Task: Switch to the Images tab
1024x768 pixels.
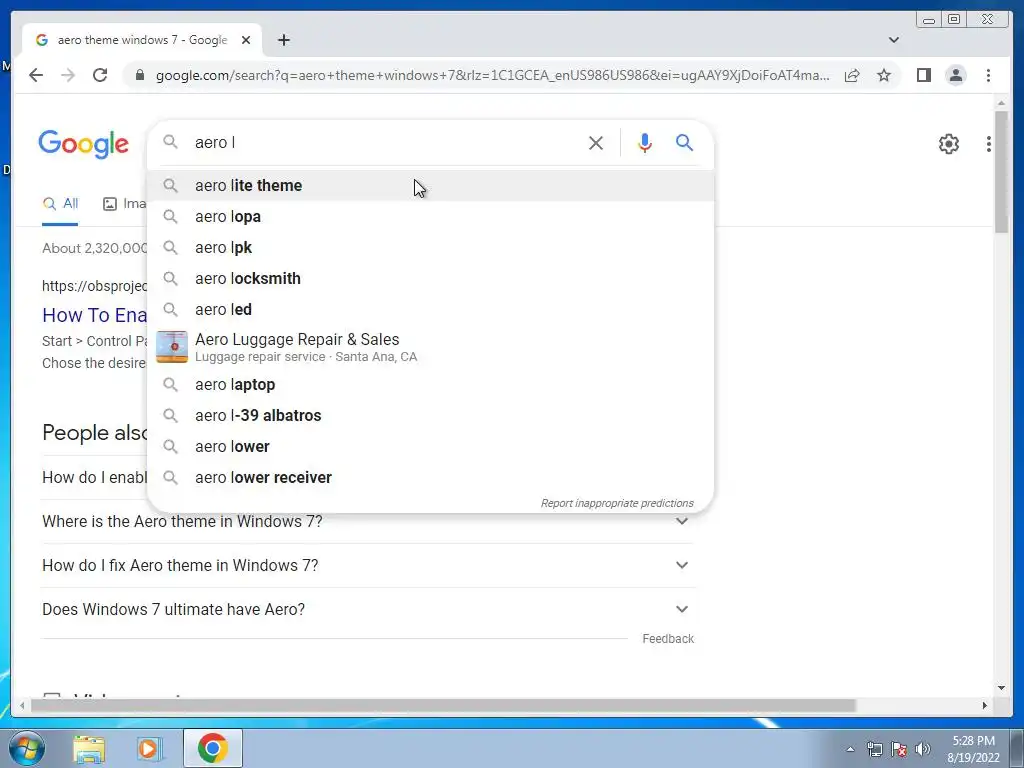Action: point(125,204)
